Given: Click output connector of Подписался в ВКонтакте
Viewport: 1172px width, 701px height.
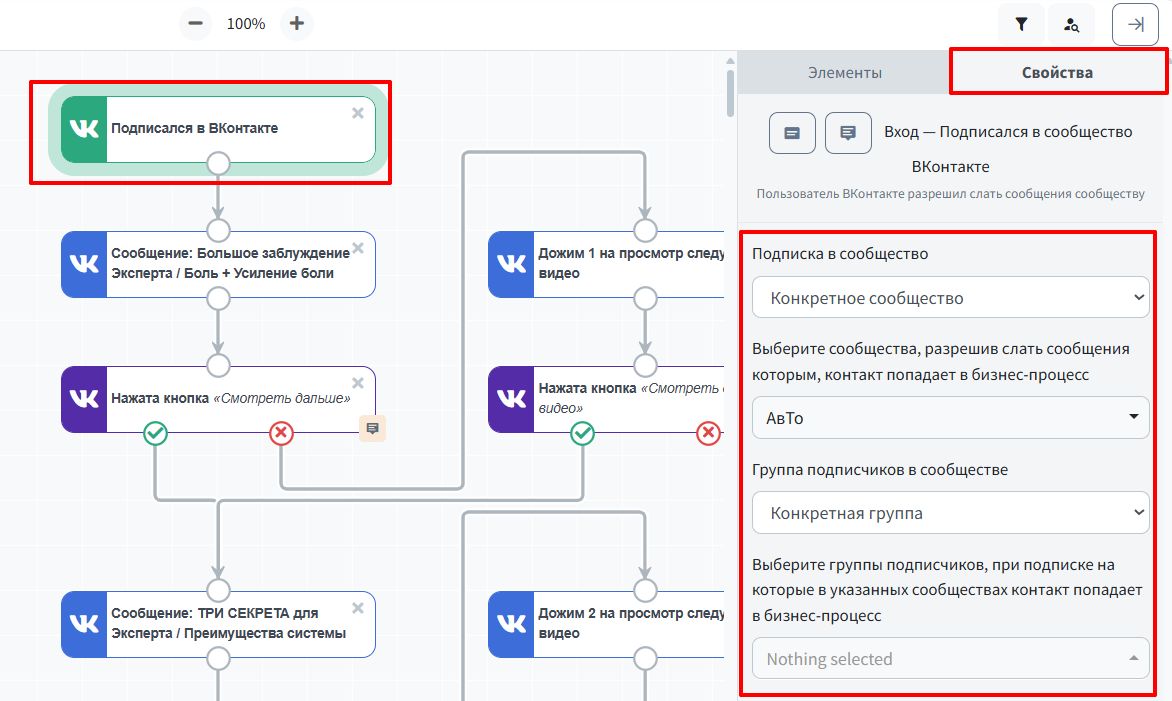Looking at the screenshot, I should (218, 163).
